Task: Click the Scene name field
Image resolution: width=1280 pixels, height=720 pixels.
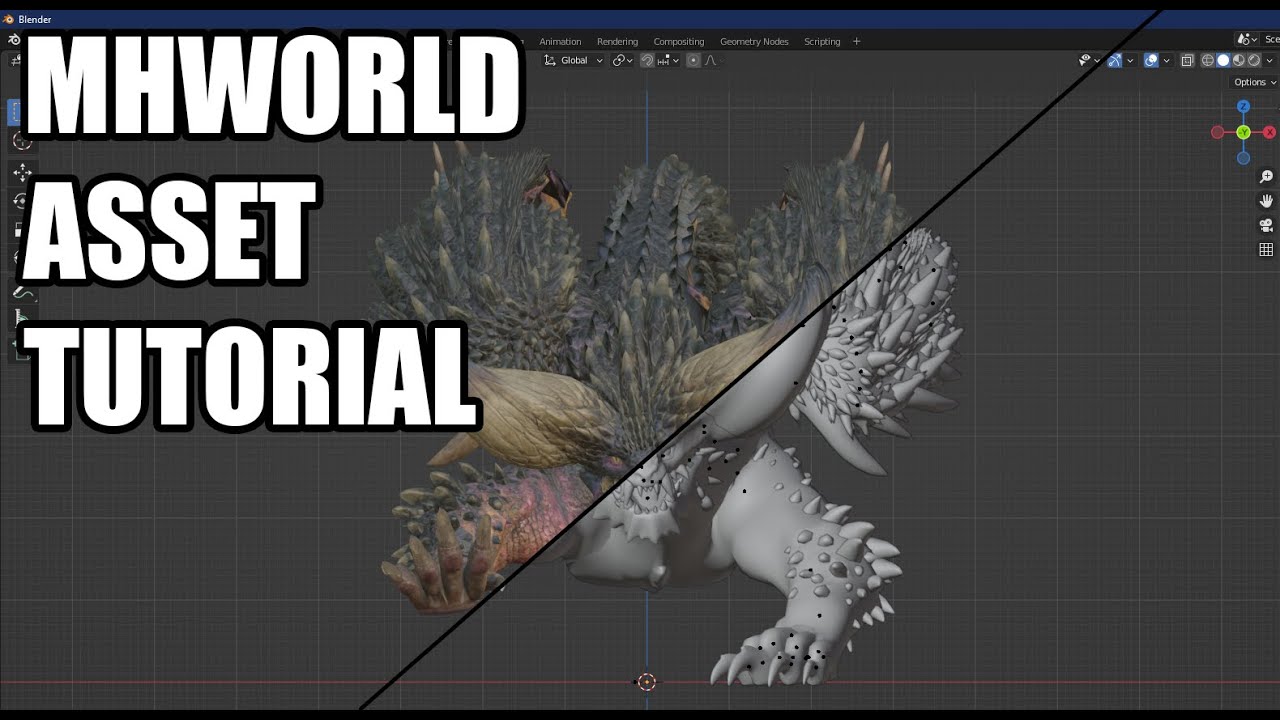Action: point(1272,39)
